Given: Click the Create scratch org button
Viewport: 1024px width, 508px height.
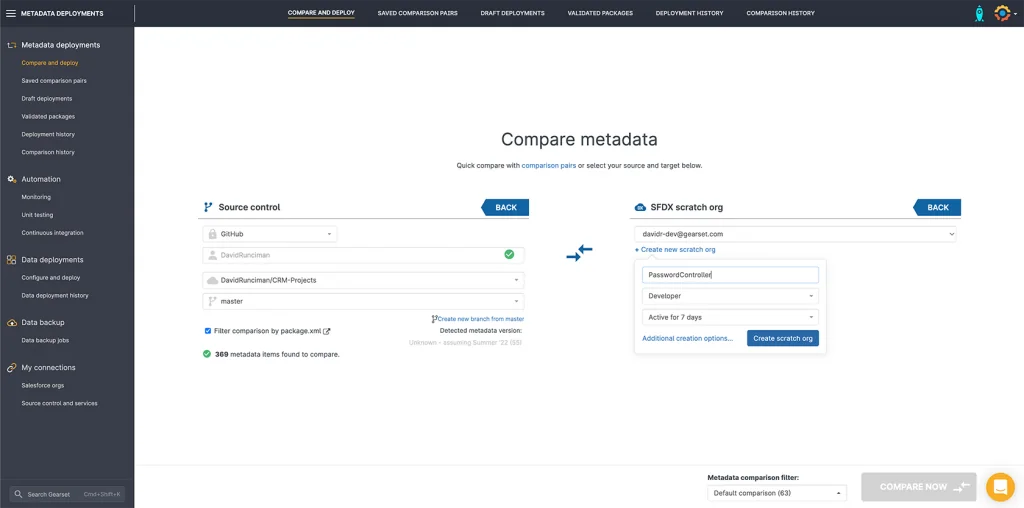Looking at the screenshot, I should [783, 338].
